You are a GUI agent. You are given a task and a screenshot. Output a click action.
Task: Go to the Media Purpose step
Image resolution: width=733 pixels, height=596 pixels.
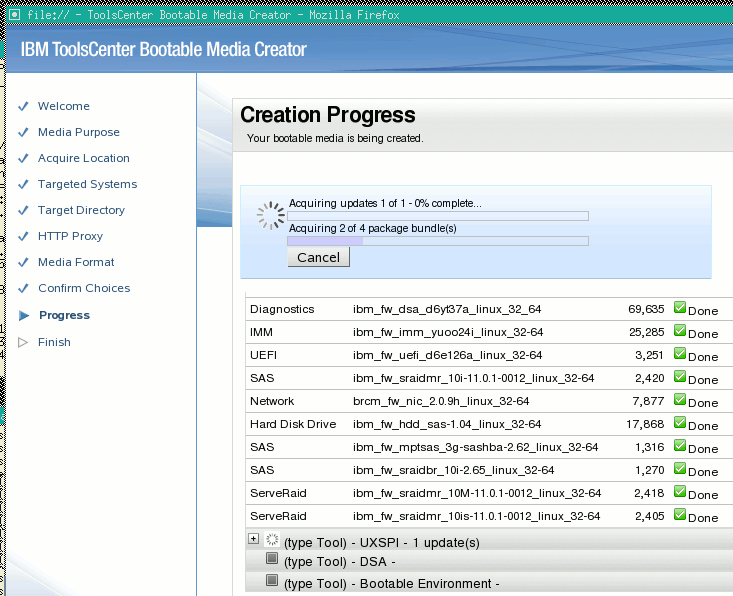point(79,132)
